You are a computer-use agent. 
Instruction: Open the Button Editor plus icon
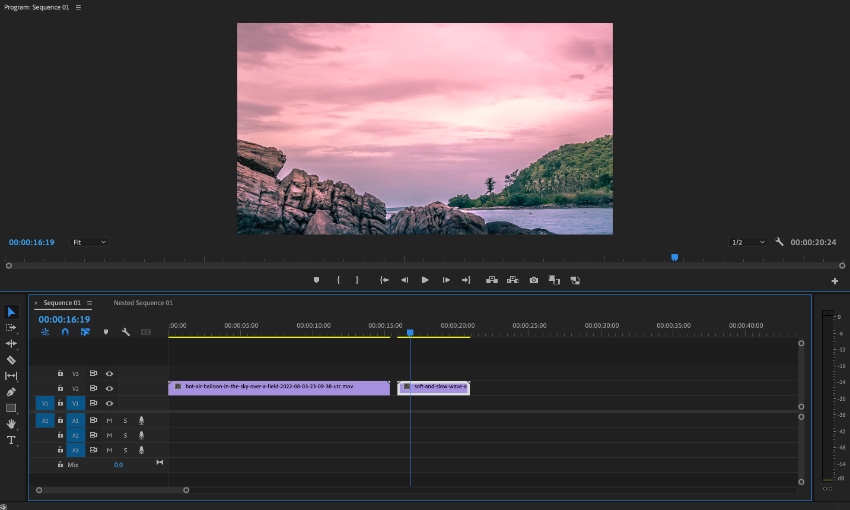coord(834,281)
